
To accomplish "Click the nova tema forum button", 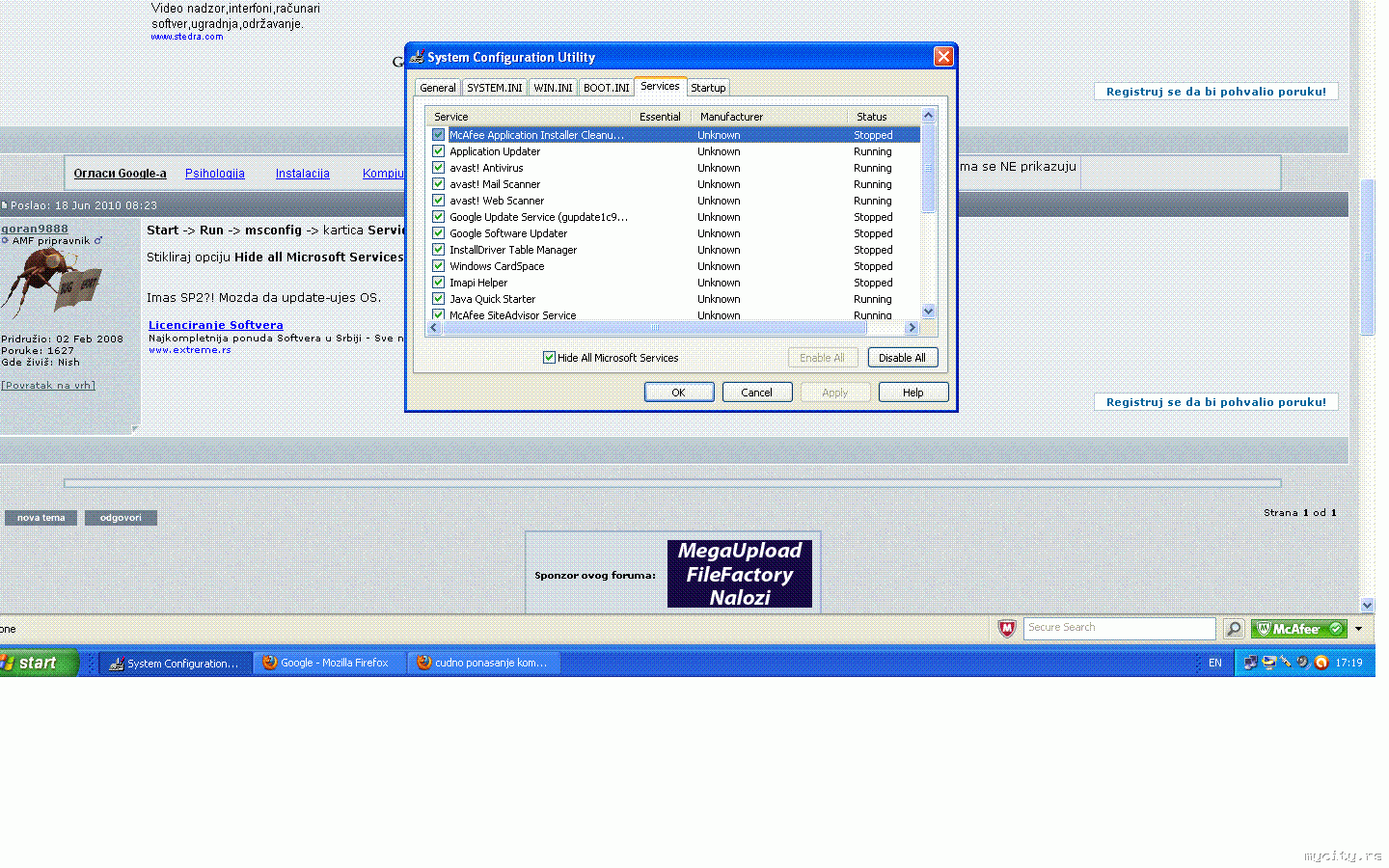I will [x=41, y=518].
